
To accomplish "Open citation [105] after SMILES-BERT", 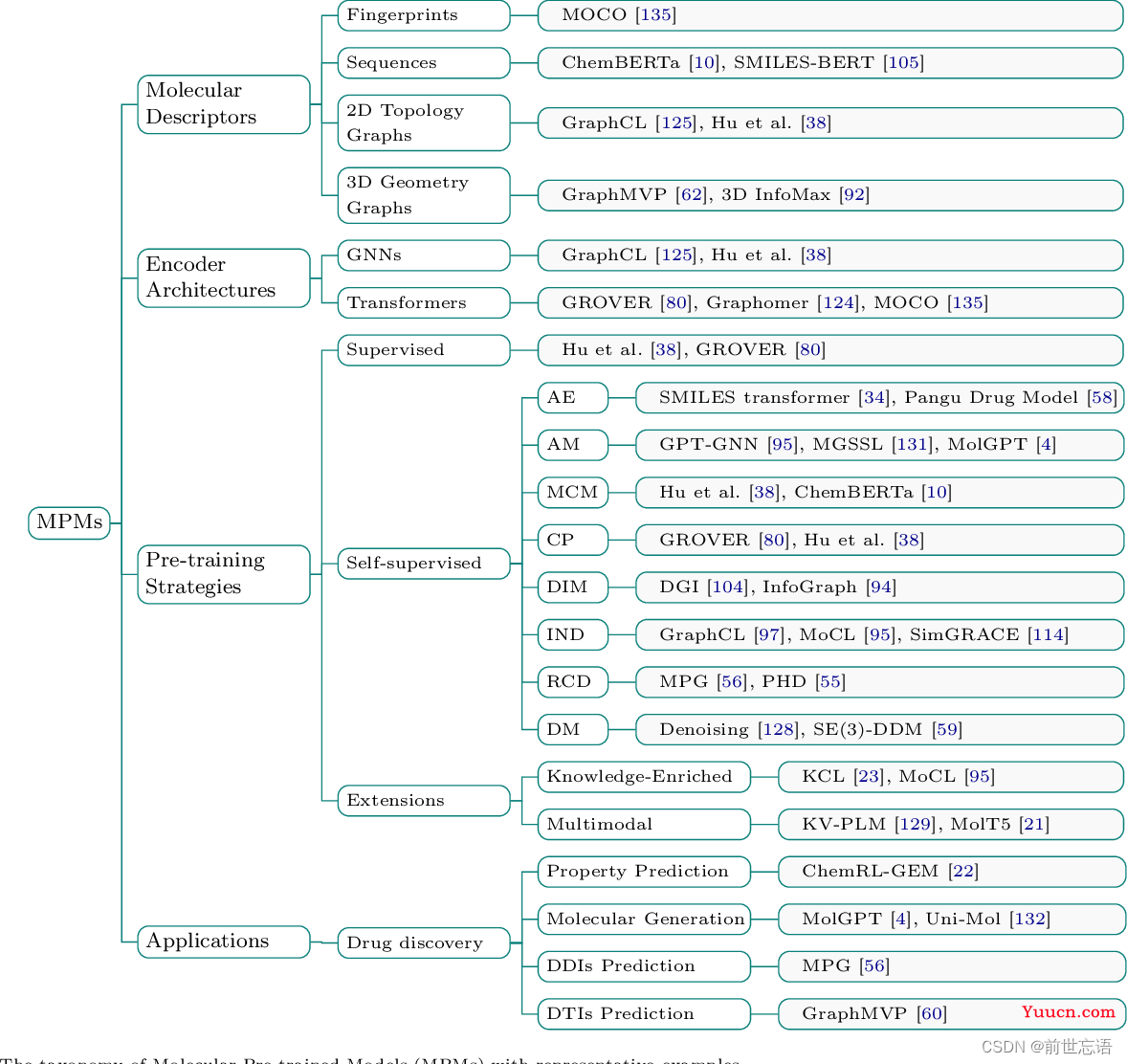I will pos(903,62).
